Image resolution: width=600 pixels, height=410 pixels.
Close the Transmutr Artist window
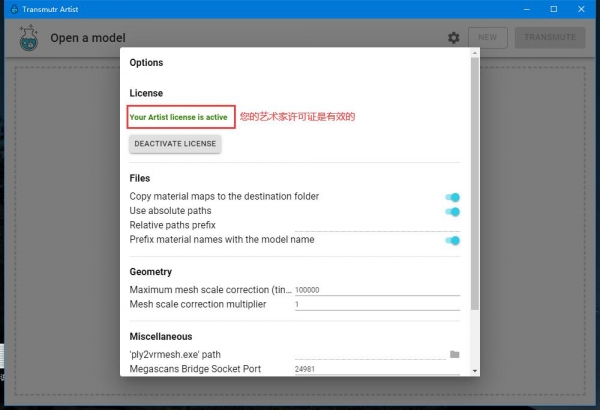click(581, 9)
